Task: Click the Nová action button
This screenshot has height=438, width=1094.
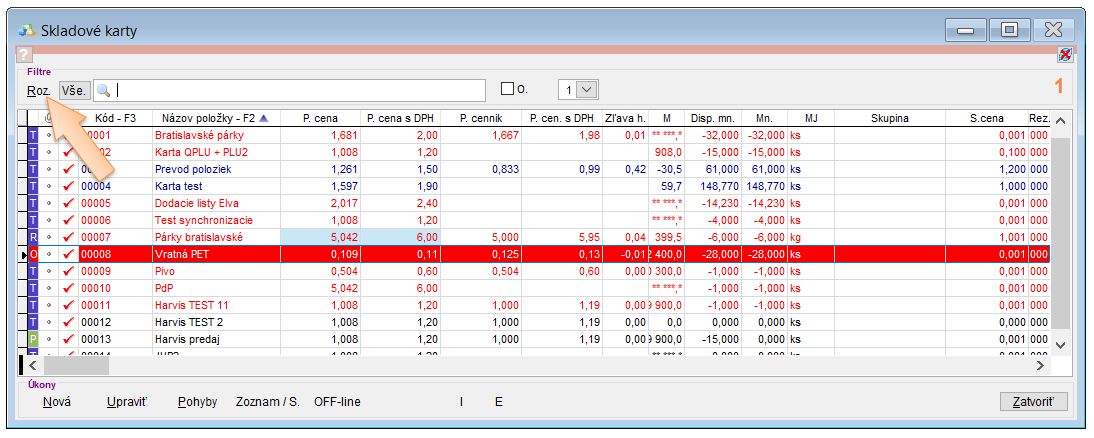Action: click(56, 402)
